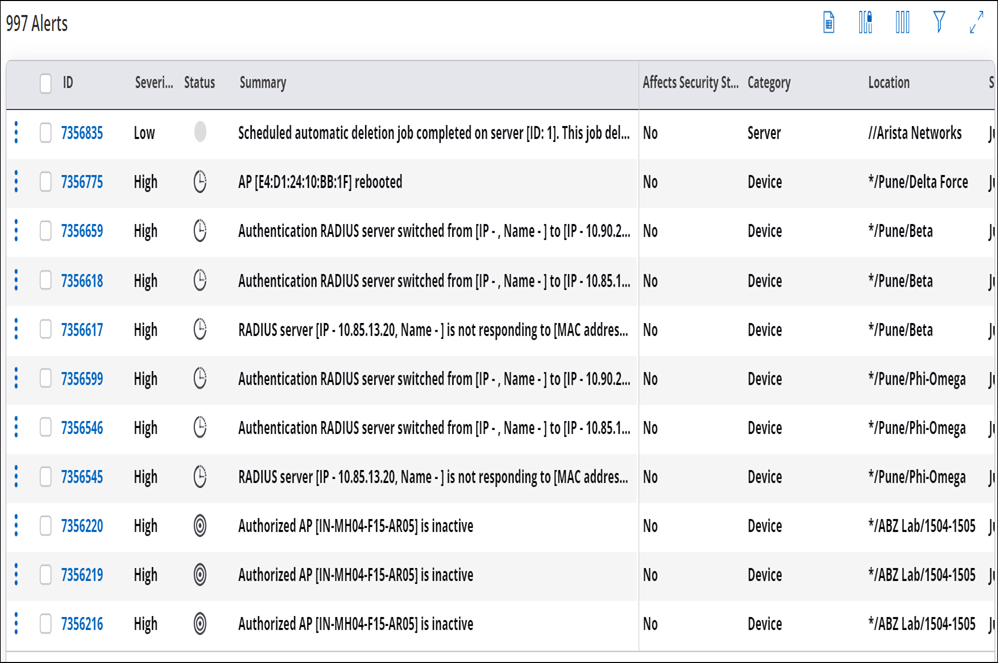This screenshot has width=999, height=663.
Task: Open the column lock settings icon
Action: [865, 23]
